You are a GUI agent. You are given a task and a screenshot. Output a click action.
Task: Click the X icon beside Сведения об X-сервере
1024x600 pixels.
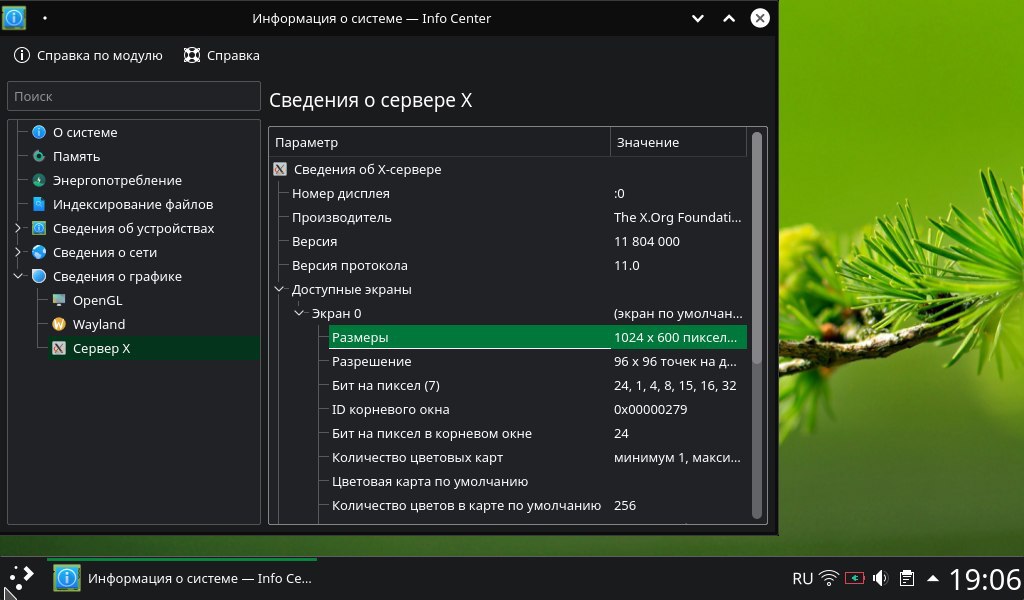pyautogui.click(x=280, y=170)
